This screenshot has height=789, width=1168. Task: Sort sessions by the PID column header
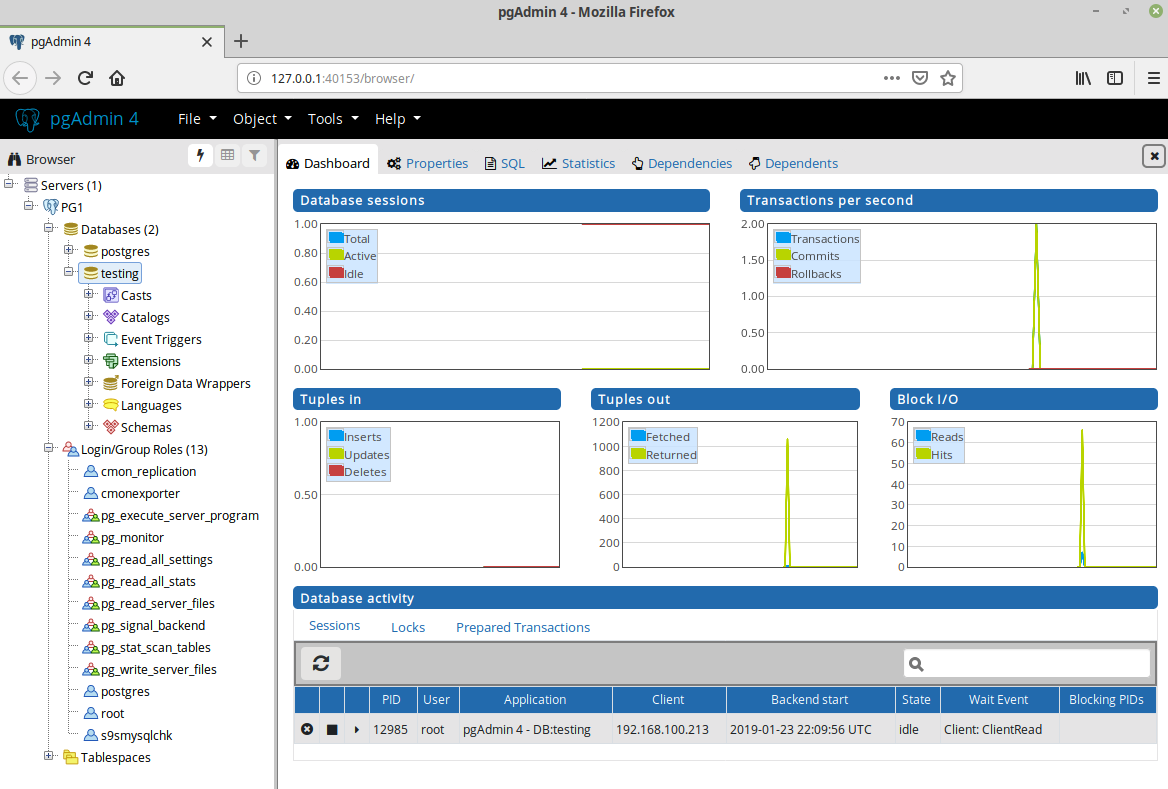click(391, 700)
